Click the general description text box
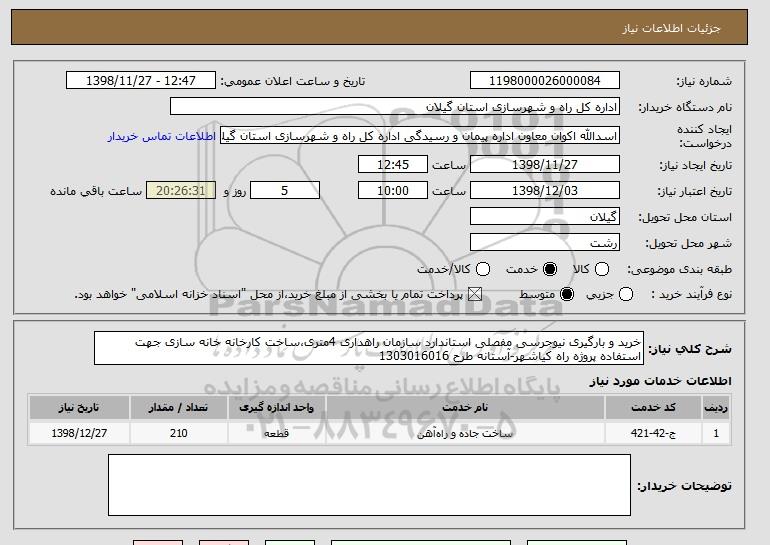 (x=369, y=349)
